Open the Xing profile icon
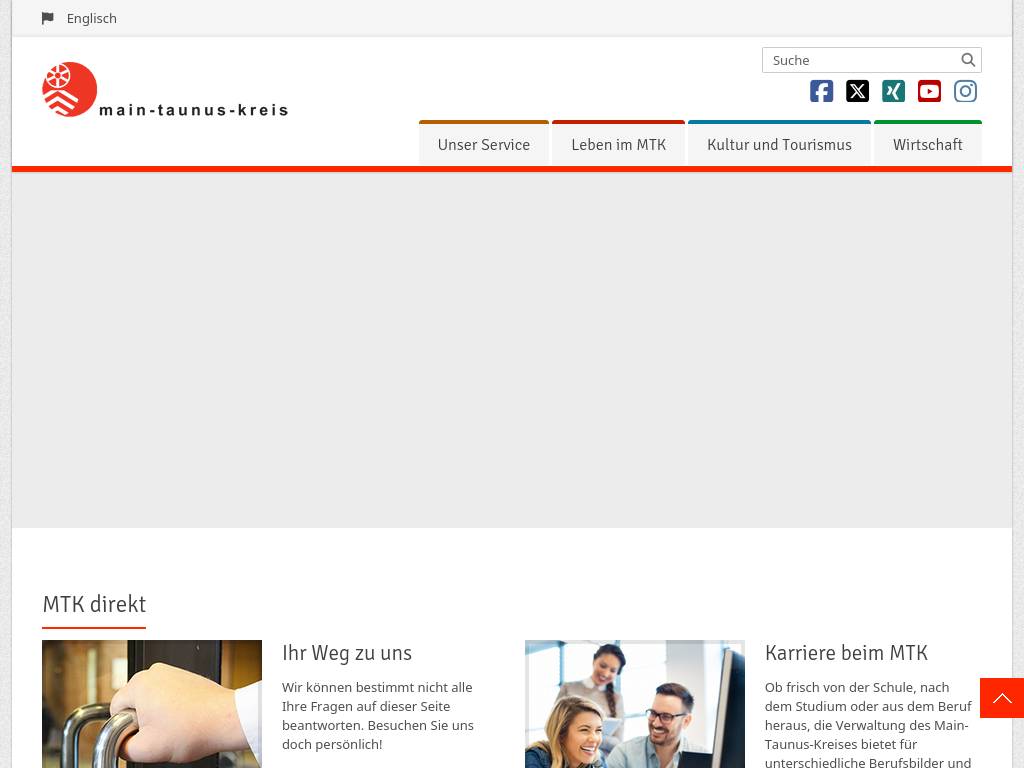The height and width of the screenshot is (768, 1024). (x=893, y=91)
